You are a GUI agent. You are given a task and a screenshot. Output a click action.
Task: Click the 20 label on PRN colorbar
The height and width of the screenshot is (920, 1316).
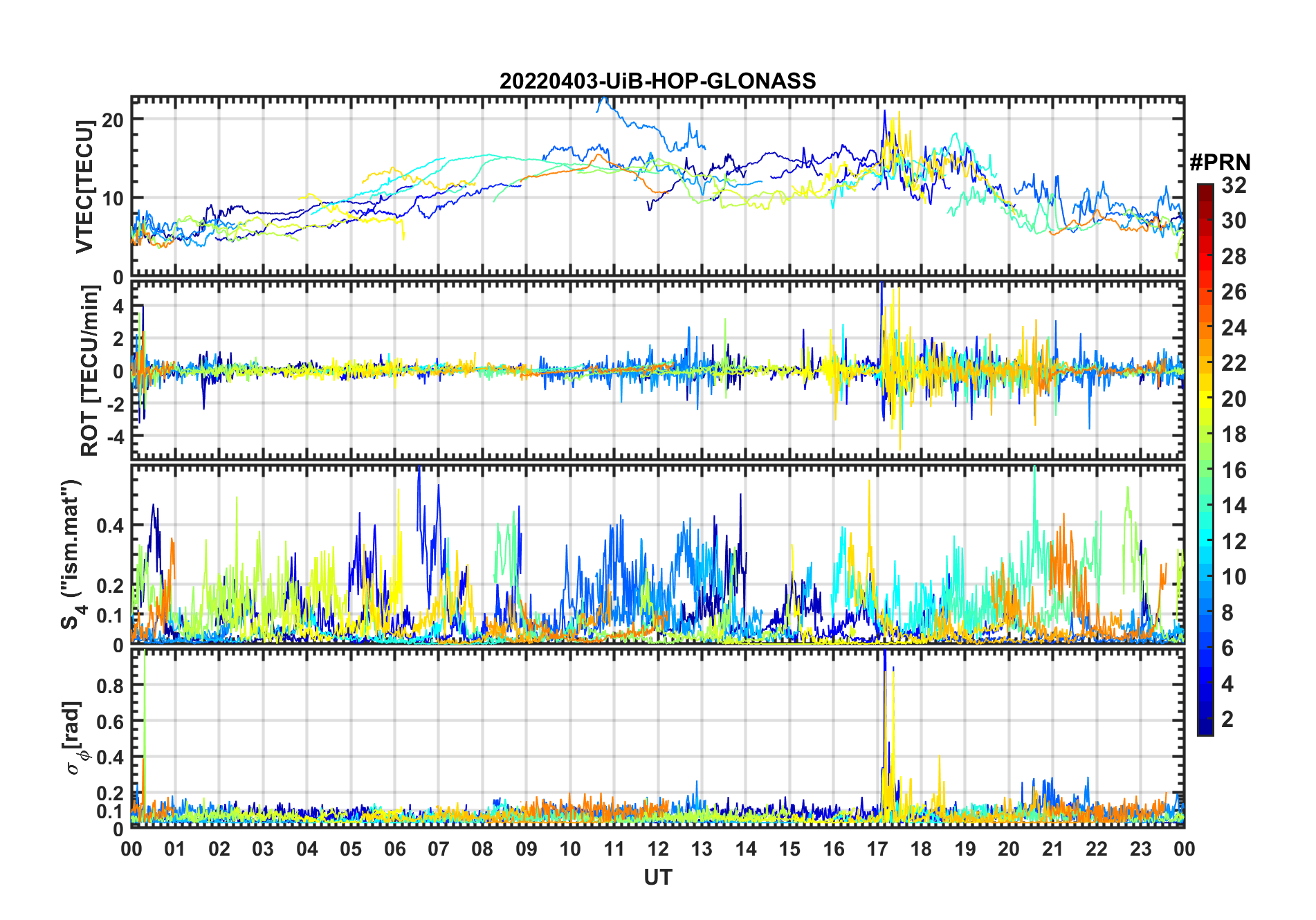1234,399
